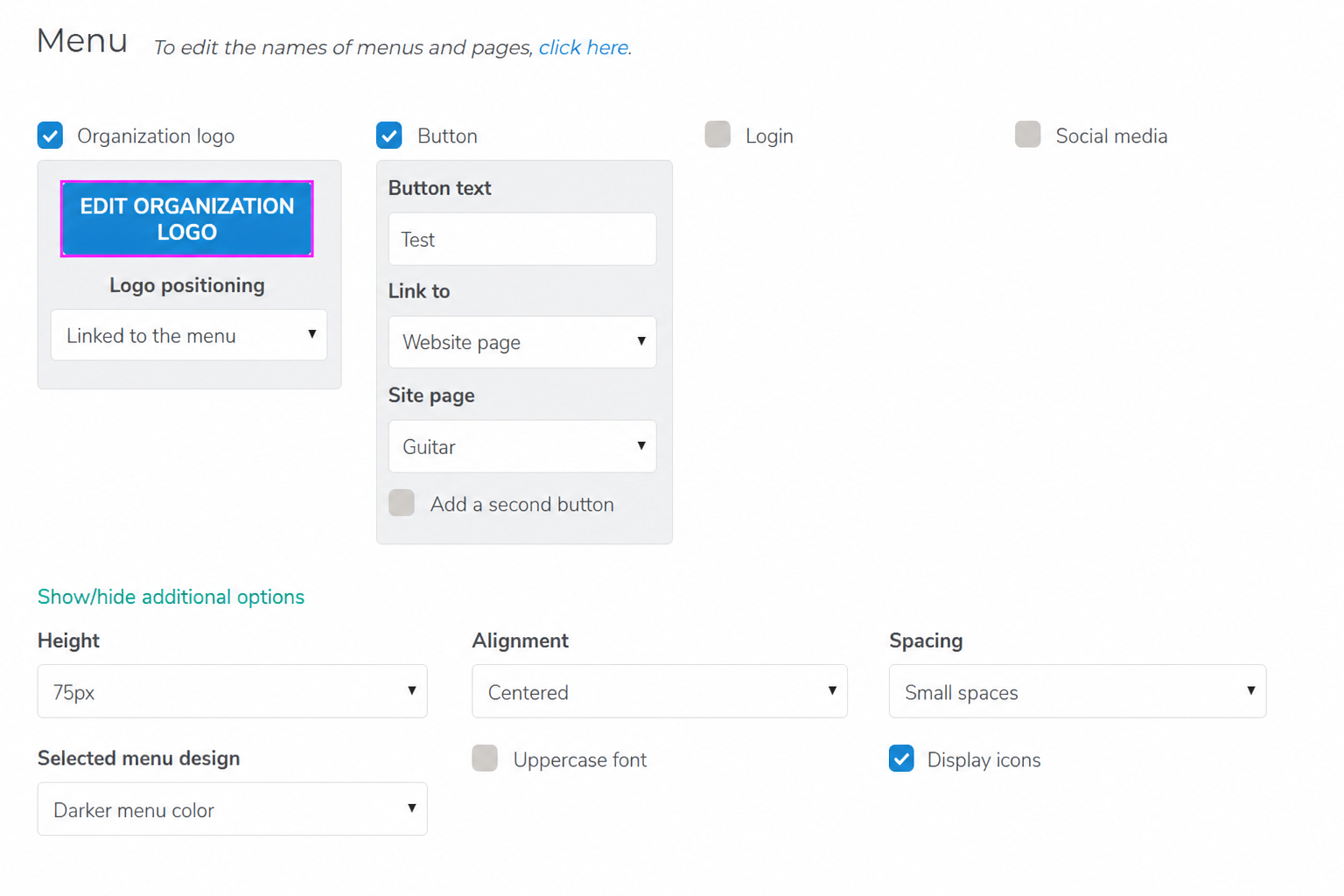
Task: Click the Link to label
Action: pos(419,291)
